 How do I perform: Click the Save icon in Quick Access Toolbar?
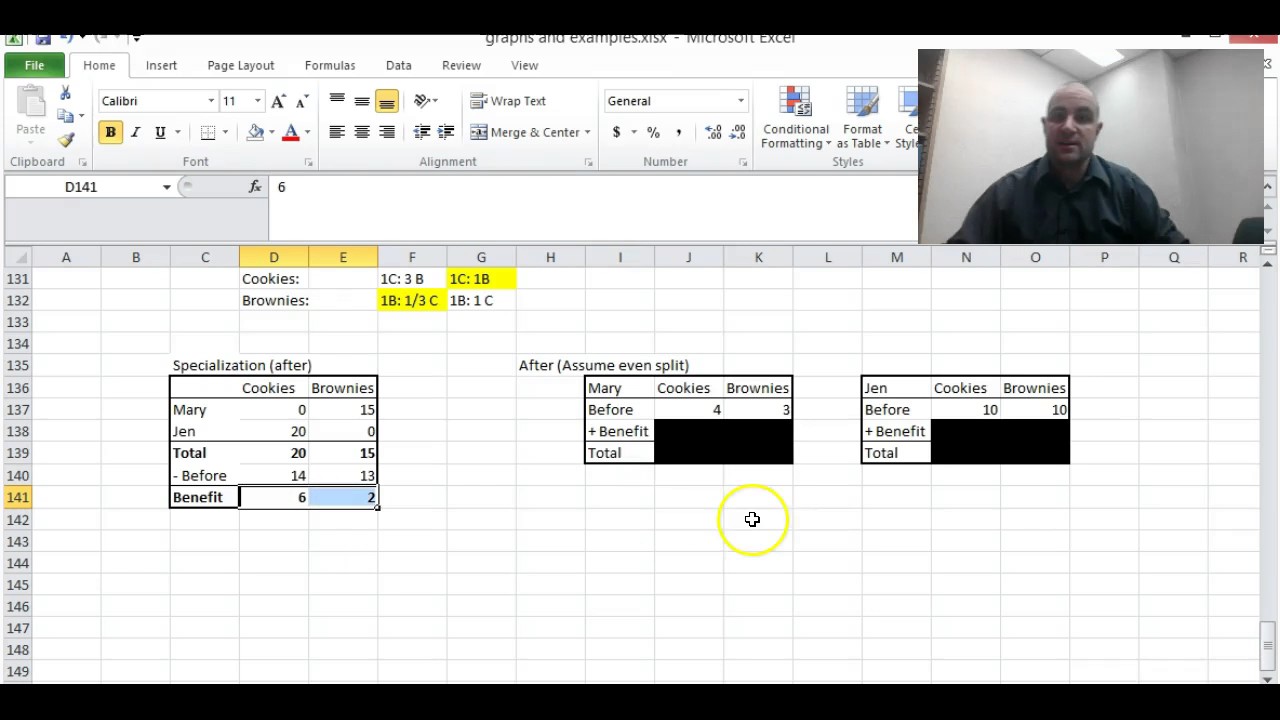pos(42,39)
